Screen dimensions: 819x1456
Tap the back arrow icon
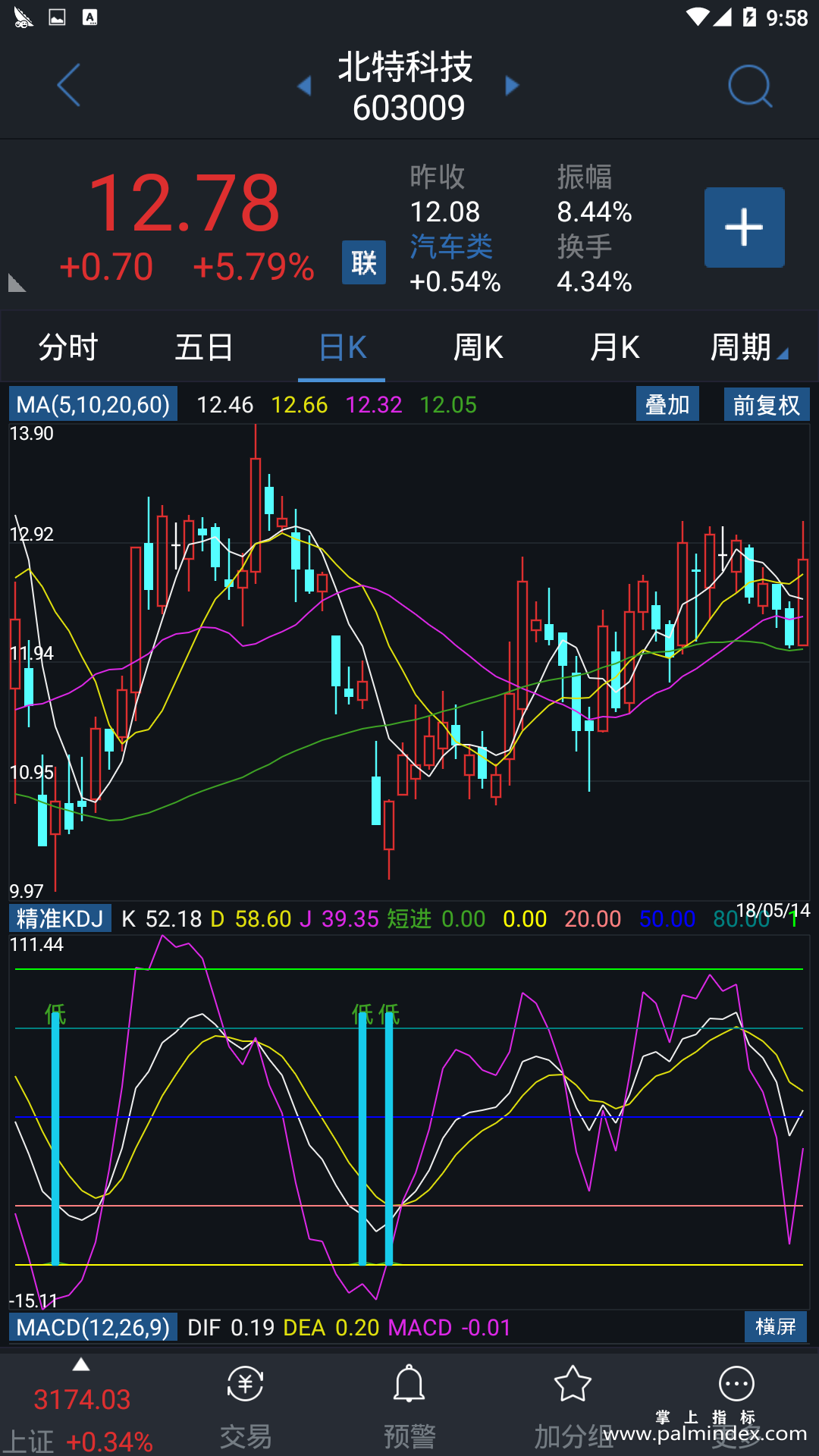[68, 85]
